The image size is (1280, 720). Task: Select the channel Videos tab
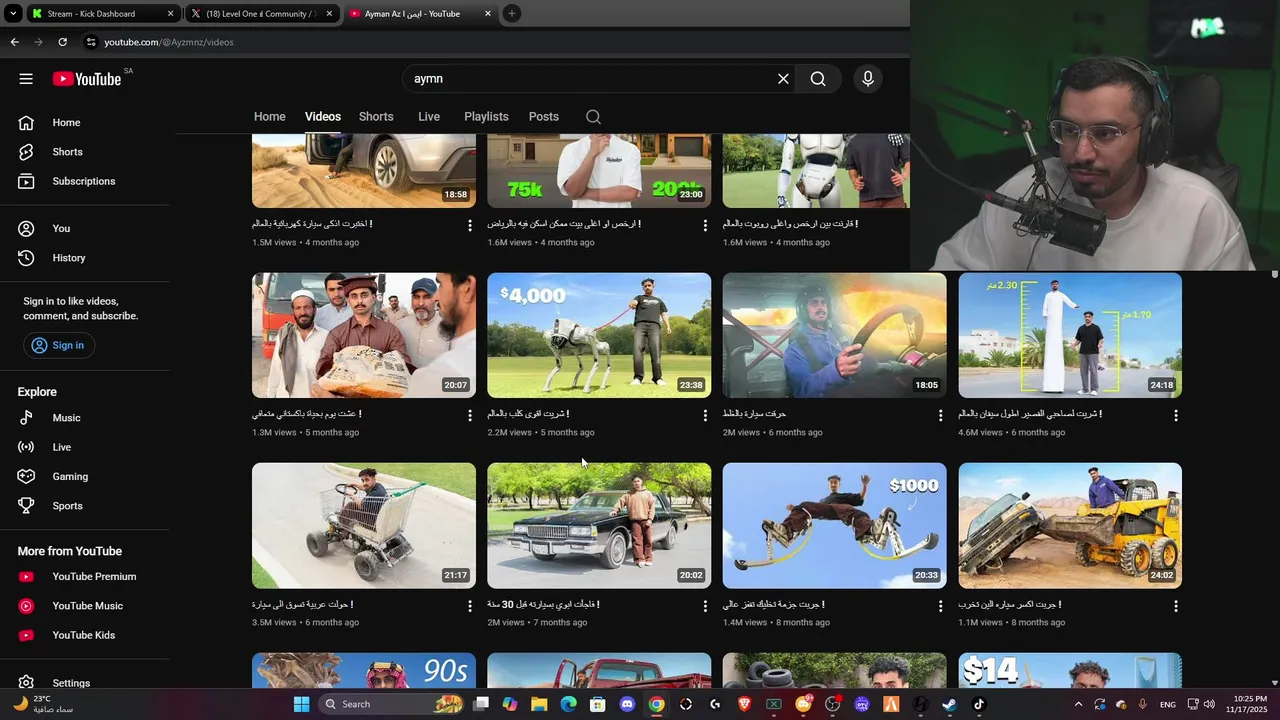click(323, 117)
